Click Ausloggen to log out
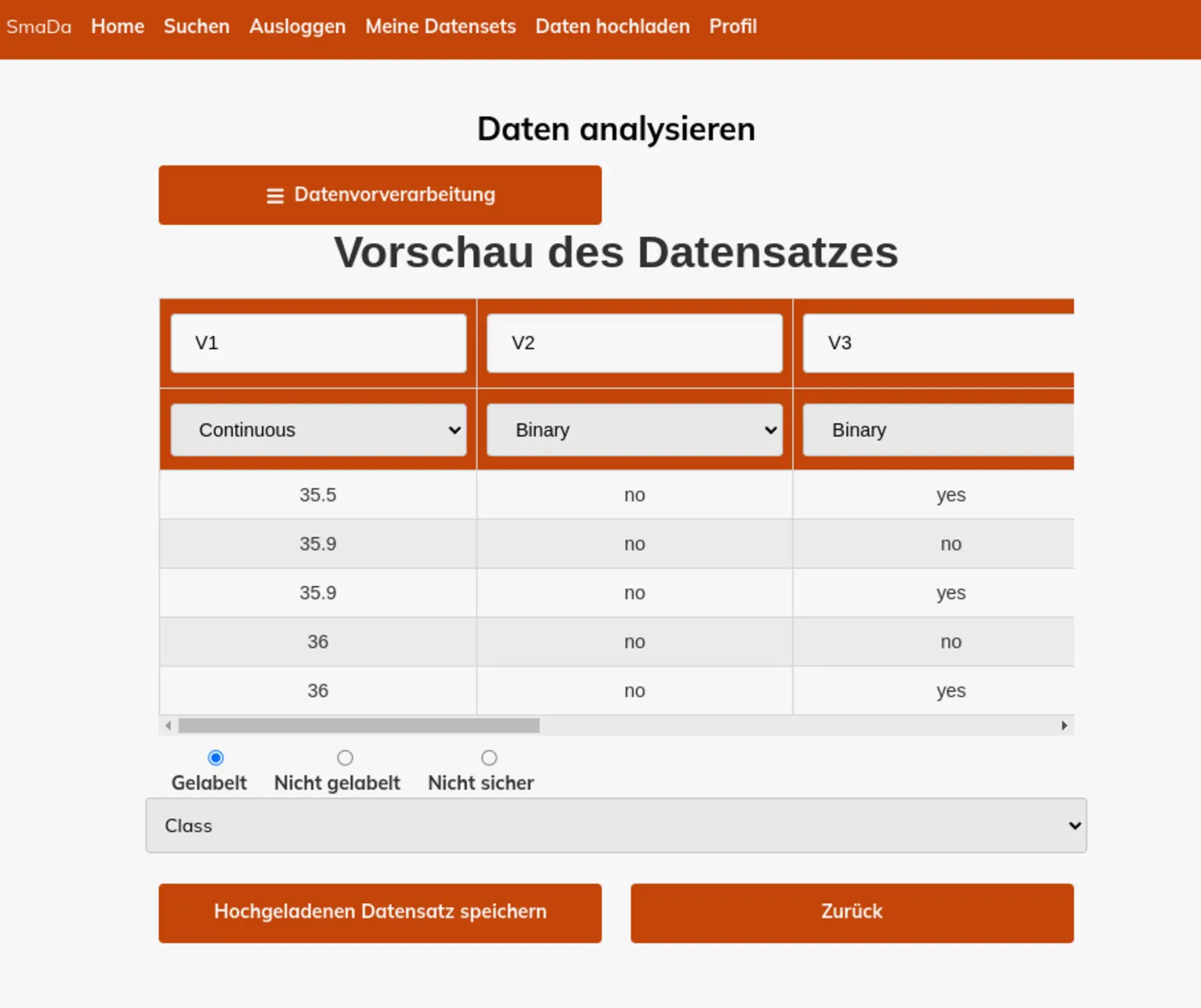 (x=297, y=26)
